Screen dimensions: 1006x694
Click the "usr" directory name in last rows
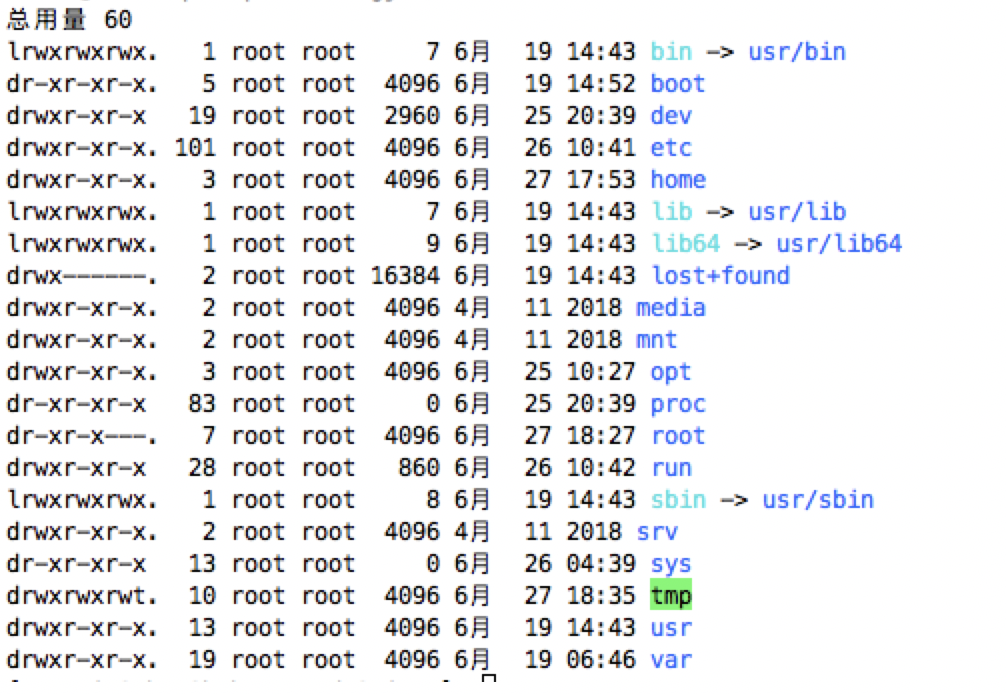point(671,628)
